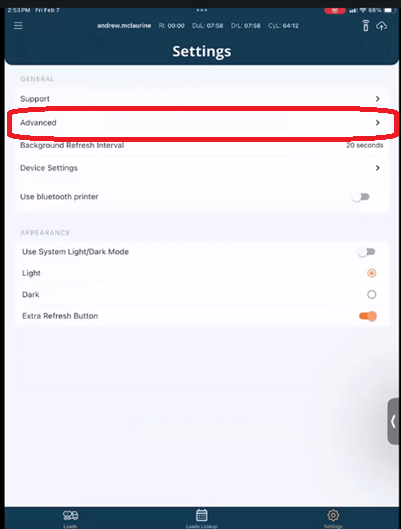Tap the red recording indicator
Viewport: 401px width, 529px height.
coord(335,10)
